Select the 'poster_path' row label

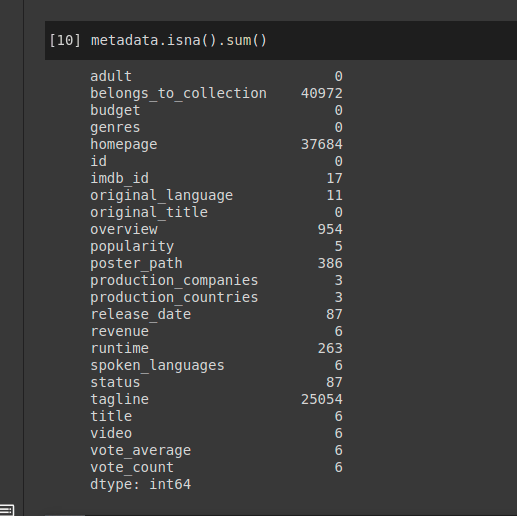pos(136,263)
